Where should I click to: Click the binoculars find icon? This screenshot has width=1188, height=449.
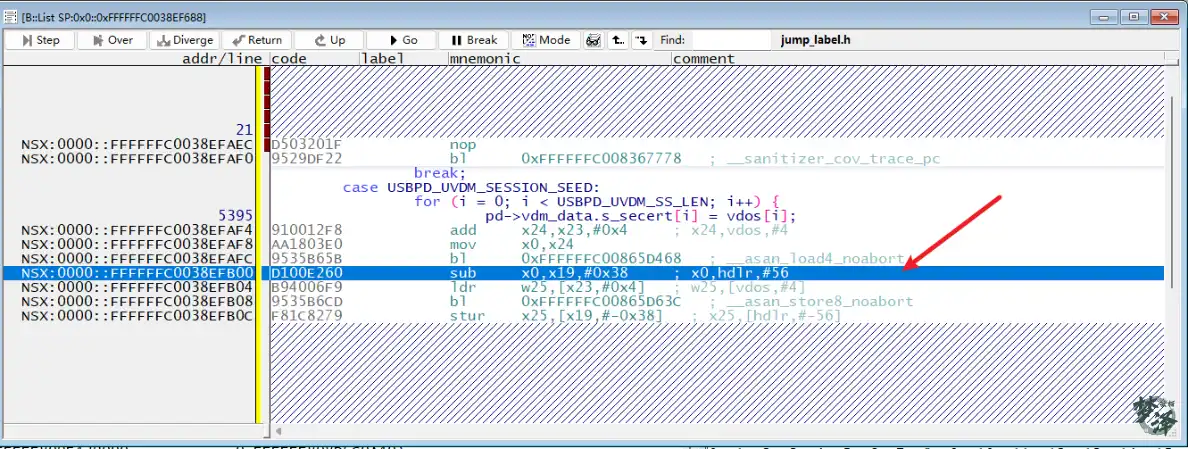tap(593, 40)
